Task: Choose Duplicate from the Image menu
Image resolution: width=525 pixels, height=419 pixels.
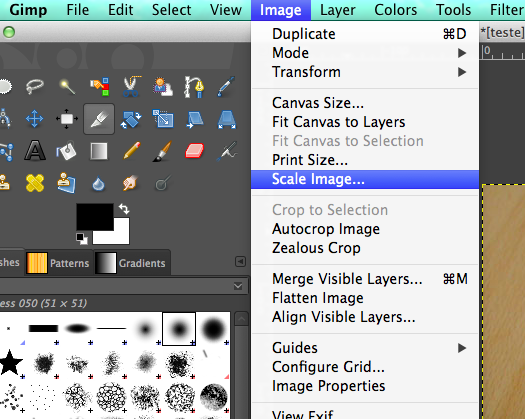Action: 365,34
